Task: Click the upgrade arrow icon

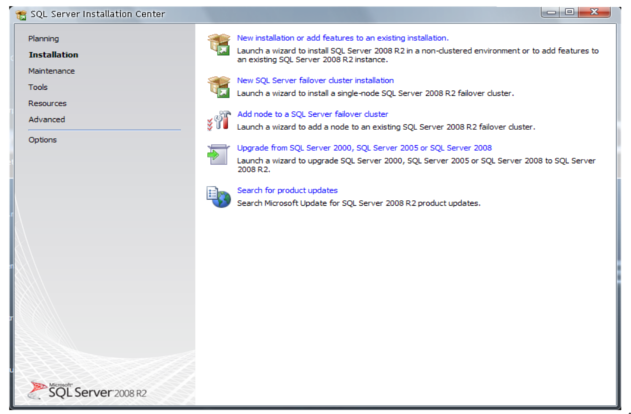Action: click(x=218, y=154)
